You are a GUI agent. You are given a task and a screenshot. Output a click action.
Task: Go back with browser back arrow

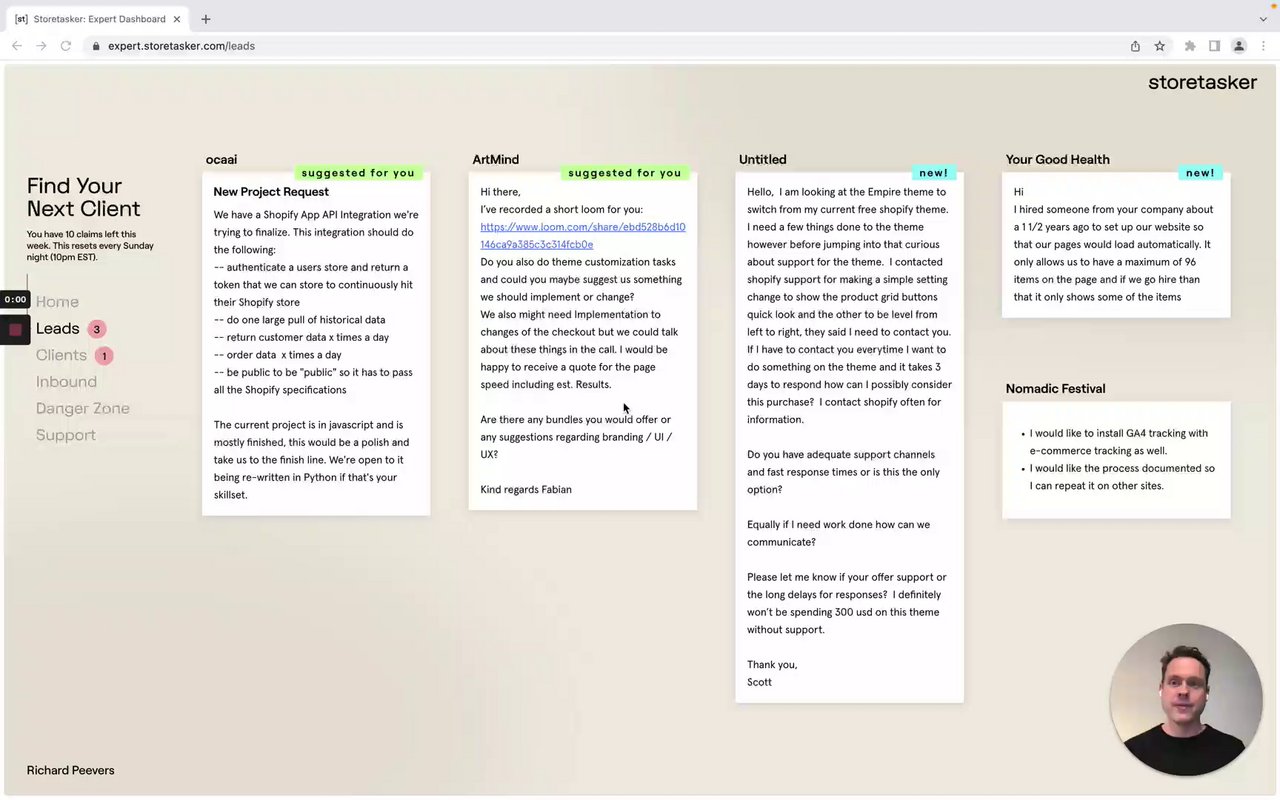click(x=17, y=46)
